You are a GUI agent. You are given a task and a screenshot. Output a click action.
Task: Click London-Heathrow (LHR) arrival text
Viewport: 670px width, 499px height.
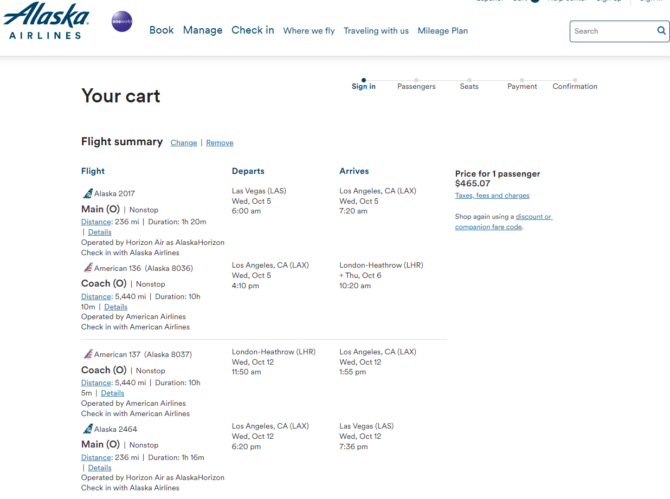(x=381, y=265)
